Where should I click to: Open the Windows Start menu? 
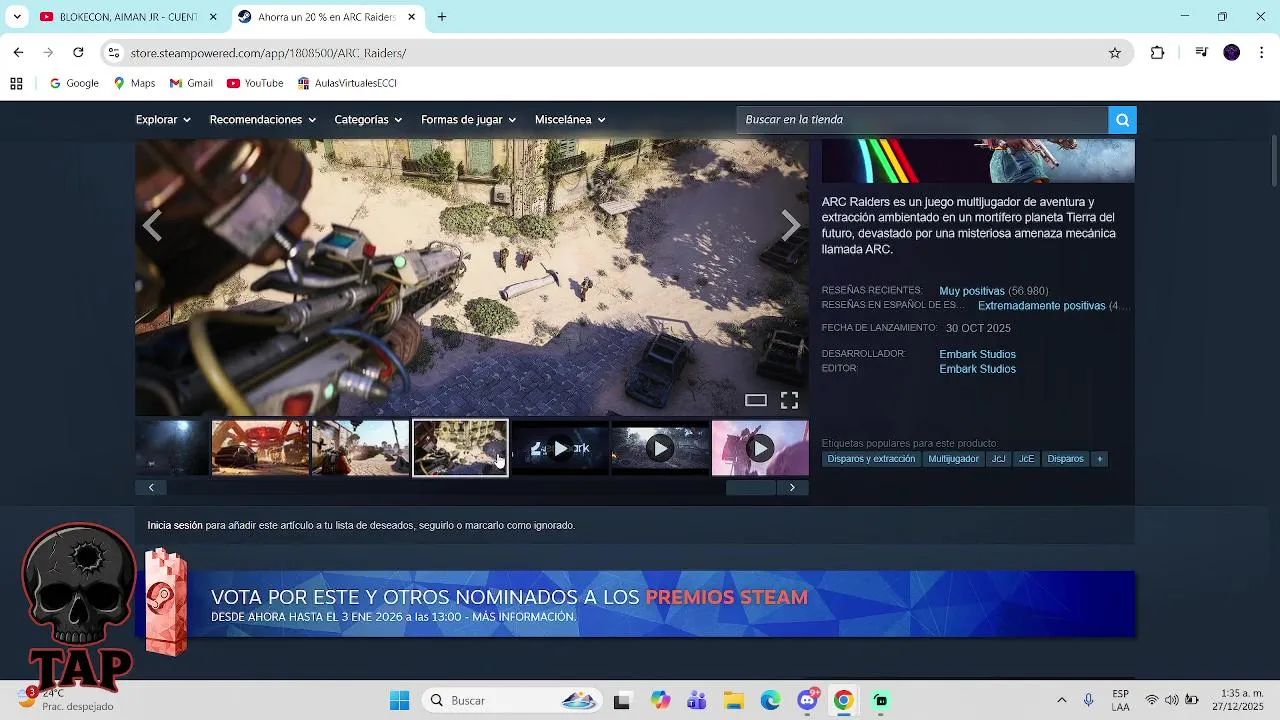399,700
